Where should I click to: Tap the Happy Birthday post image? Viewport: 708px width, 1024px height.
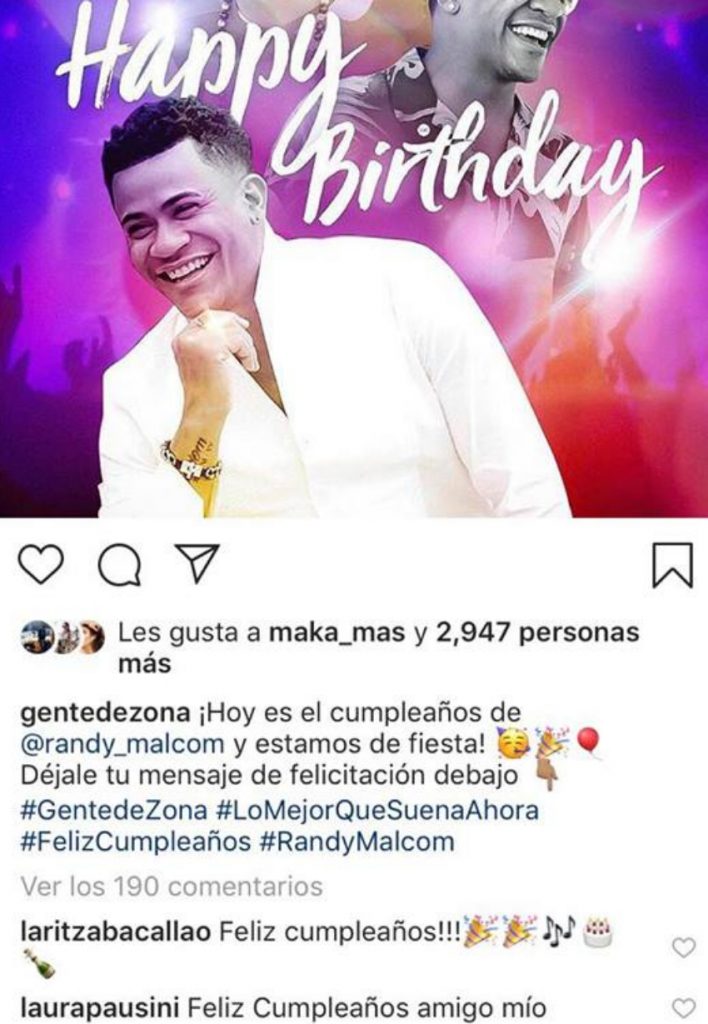[x=354, y=259]
